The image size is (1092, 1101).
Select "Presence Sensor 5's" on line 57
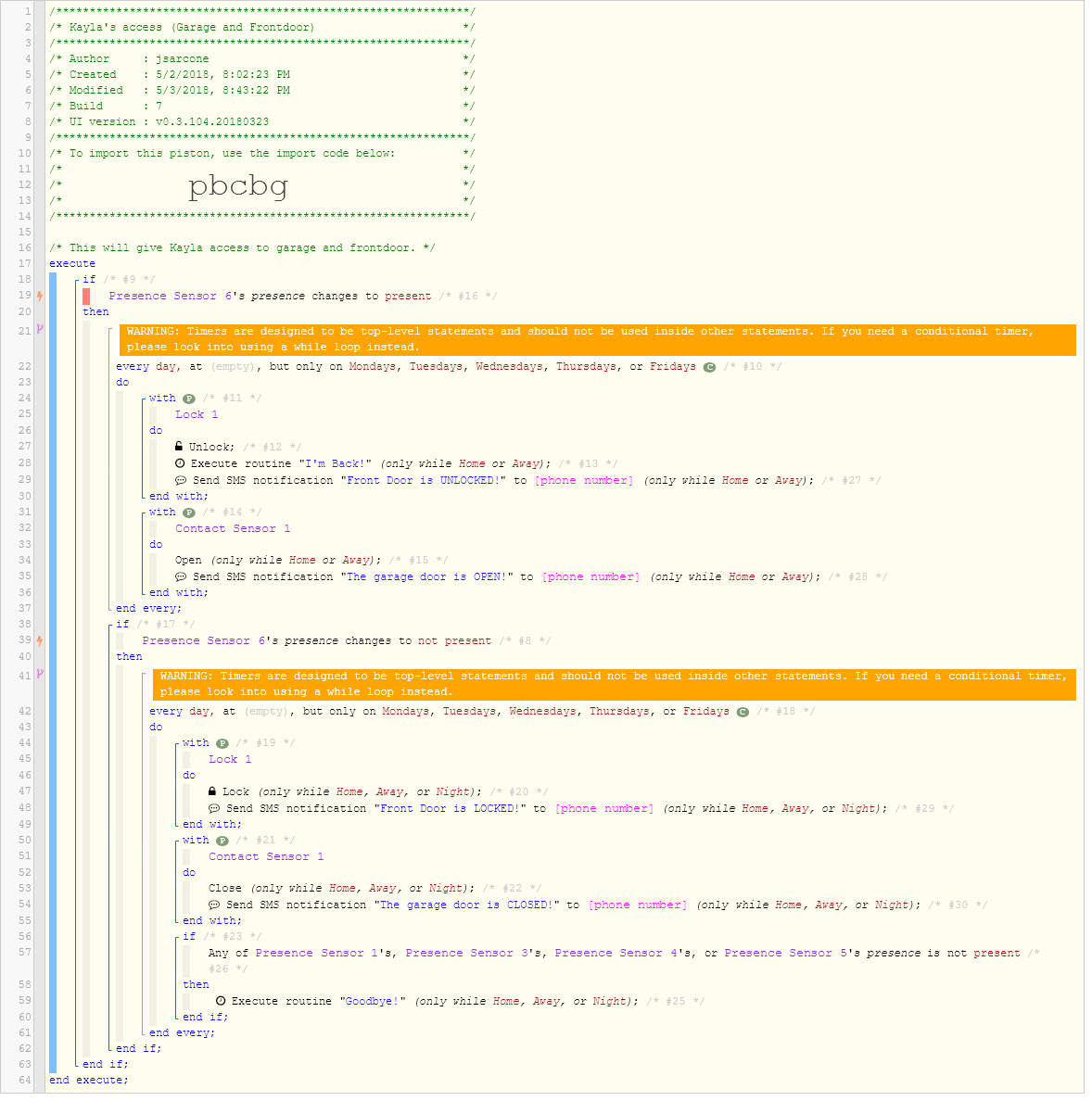point(793,954)
